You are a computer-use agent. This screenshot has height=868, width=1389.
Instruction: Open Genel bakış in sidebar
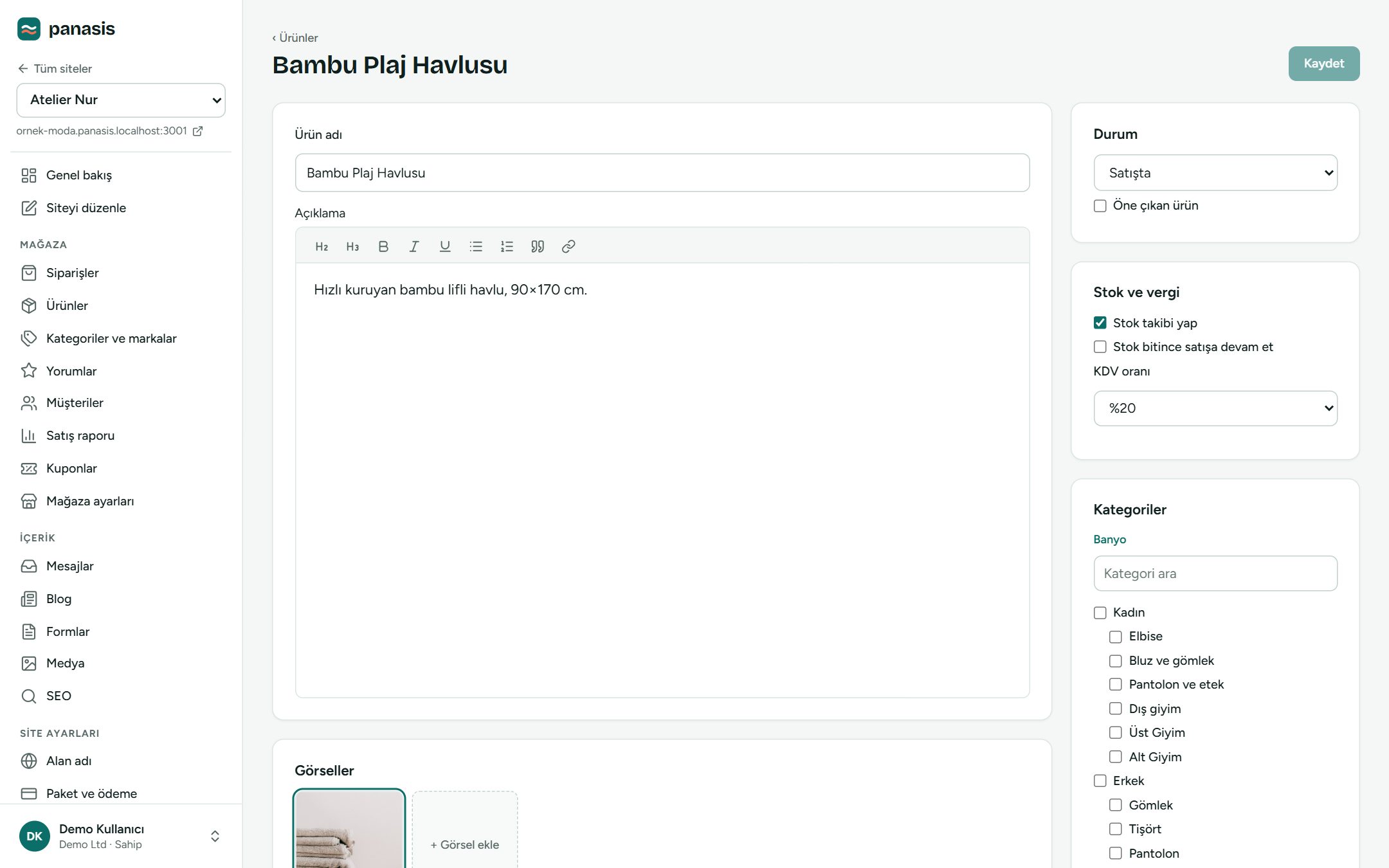coord(121,176)
